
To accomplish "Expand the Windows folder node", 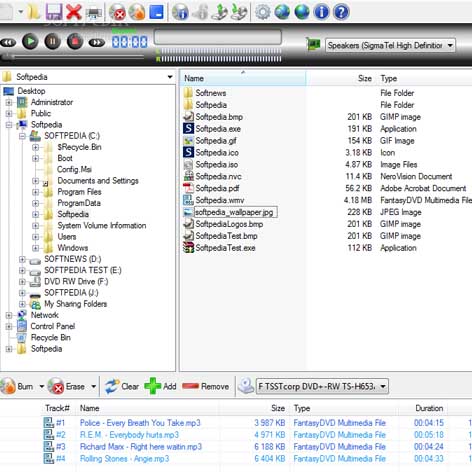I will [x=36, y=248].
